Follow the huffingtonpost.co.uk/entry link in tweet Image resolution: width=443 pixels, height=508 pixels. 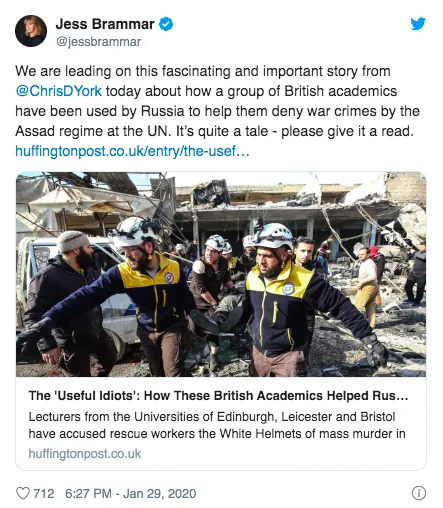[132, 151]
